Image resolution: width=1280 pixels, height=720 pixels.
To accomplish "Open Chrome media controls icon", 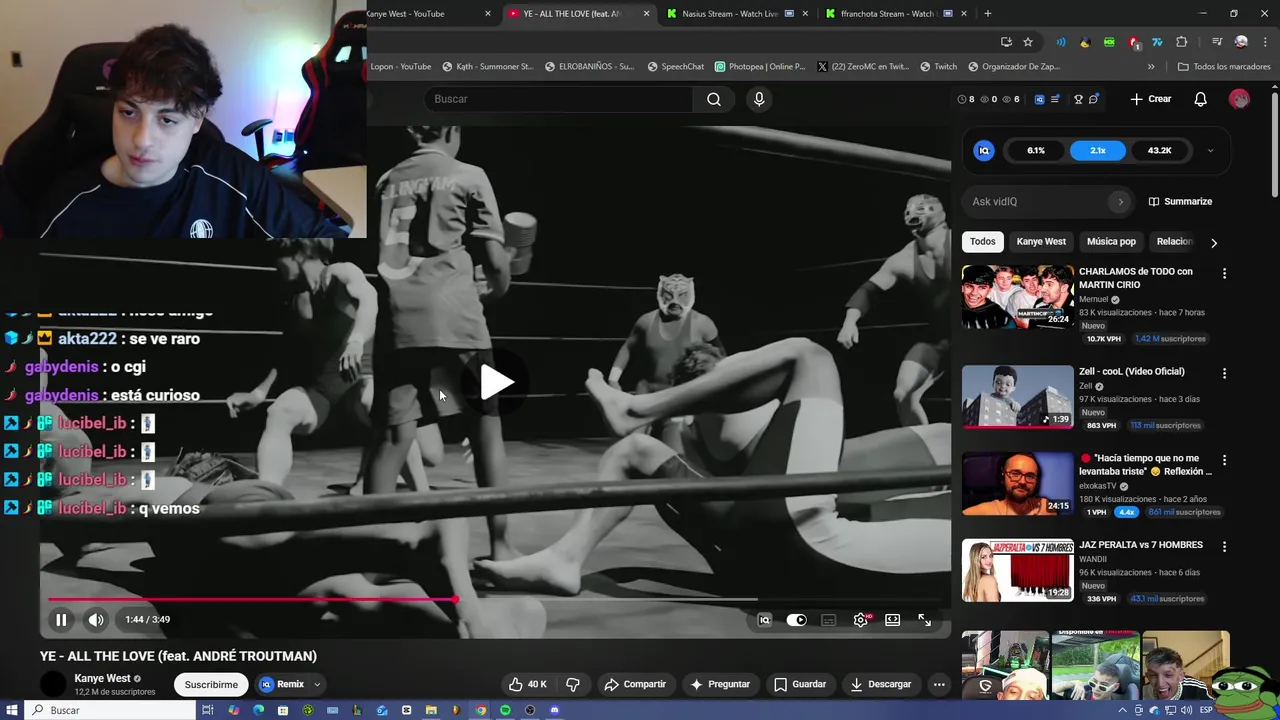I will [1217, 42].
